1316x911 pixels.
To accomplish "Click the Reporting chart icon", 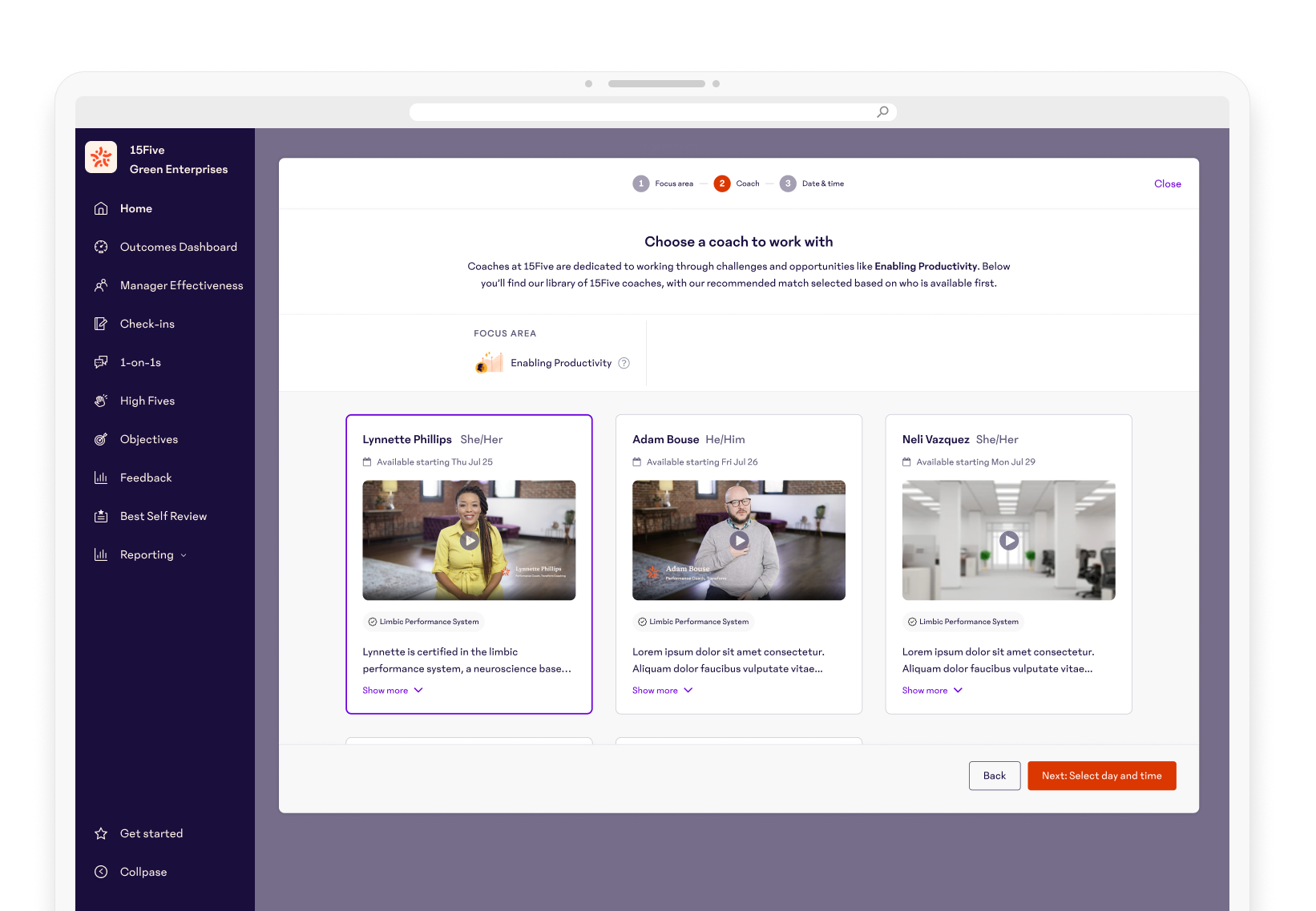I will click(101, 554).
